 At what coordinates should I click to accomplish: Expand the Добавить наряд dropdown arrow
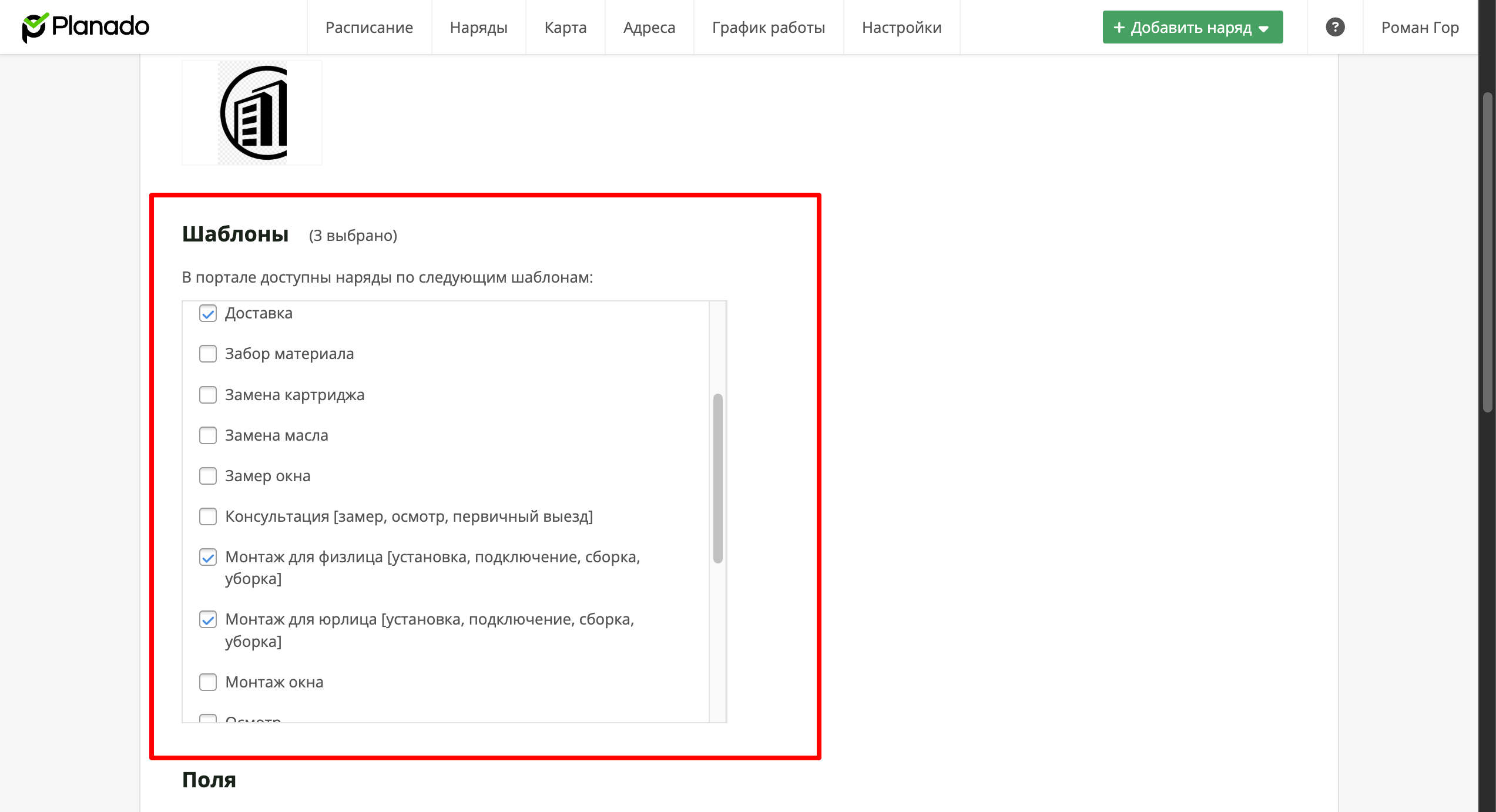[x=1264, y=29]
